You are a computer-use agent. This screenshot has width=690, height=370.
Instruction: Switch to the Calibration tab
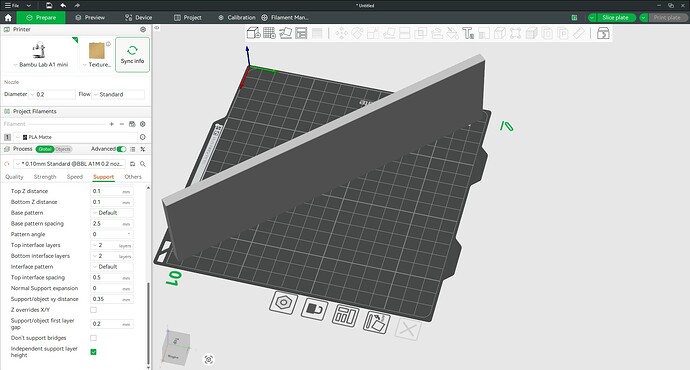(x=237, y=18)
